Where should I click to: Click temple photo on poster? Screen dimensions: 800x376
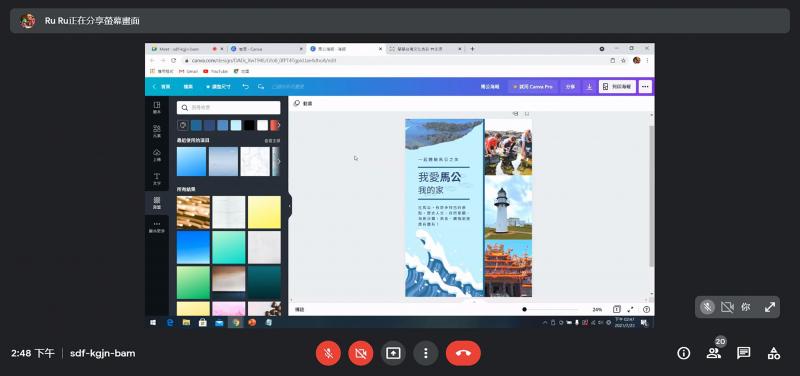508,268
